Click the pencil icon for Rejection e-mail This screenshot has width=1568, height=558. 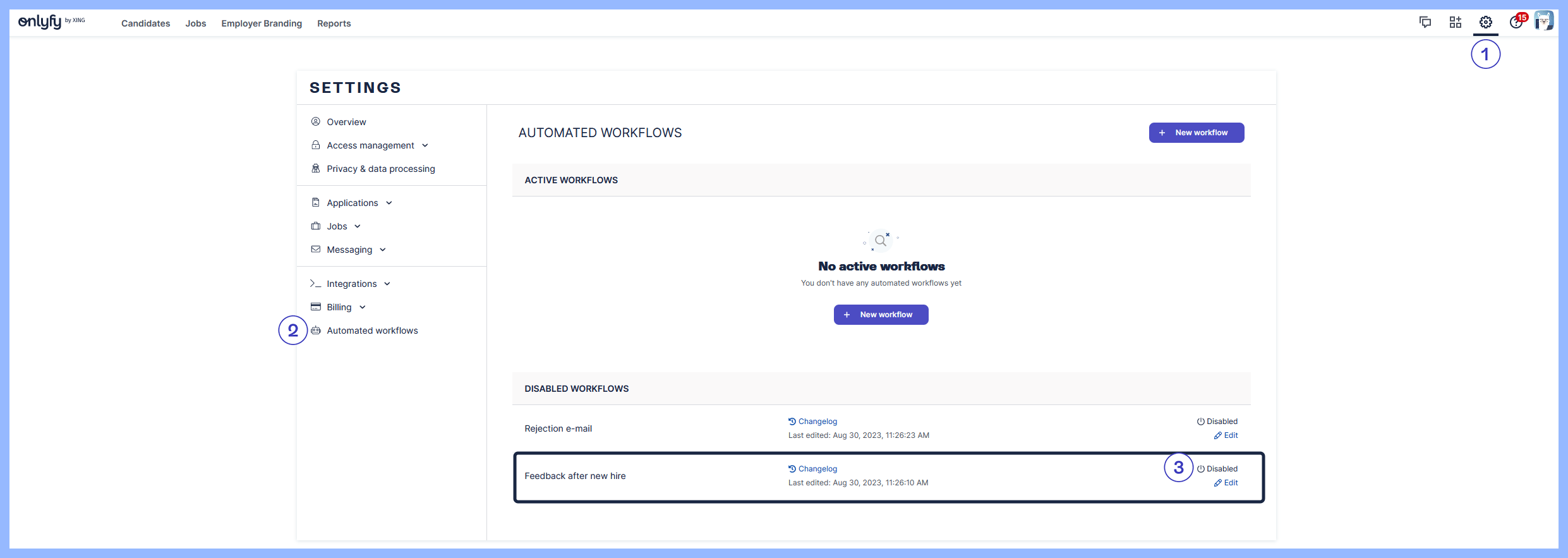pyautogui.click(x=1218, y=435)
